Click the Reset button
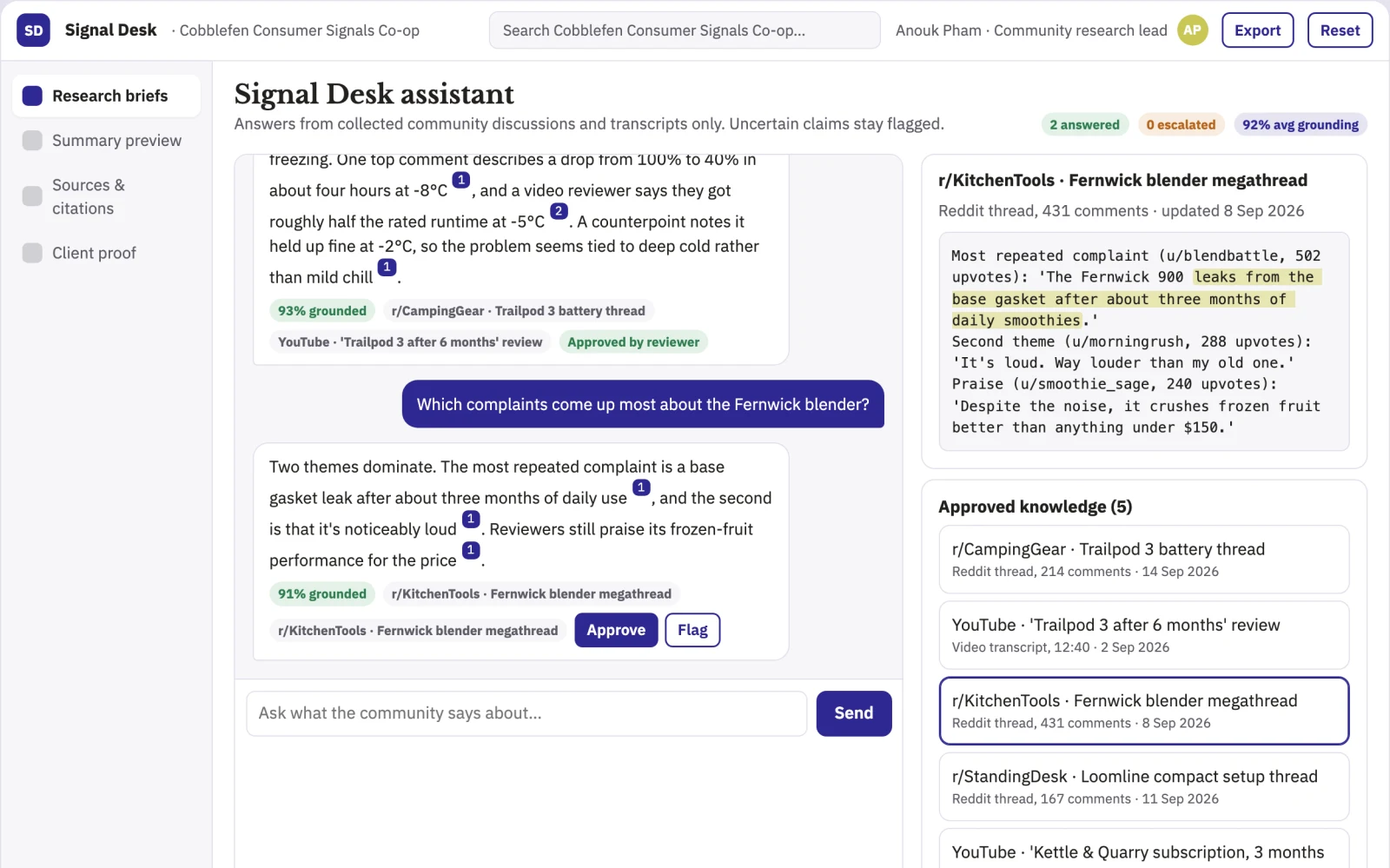 pyautogui.click(x=1340, y=30)
